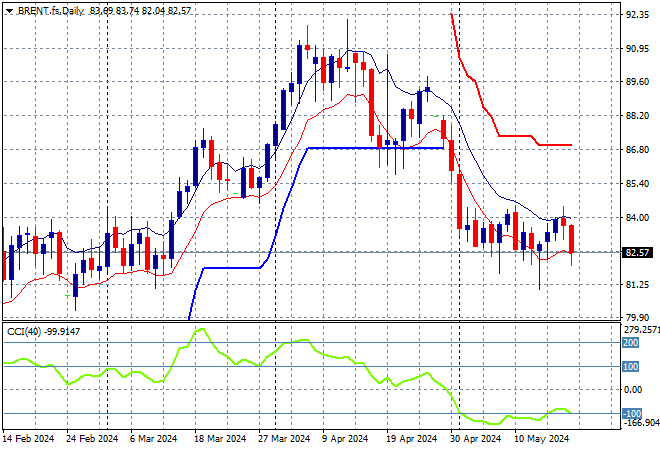Click the last red candlestick on chart
The width and height of the screenshot is (660, 450).
pos(572,239)
